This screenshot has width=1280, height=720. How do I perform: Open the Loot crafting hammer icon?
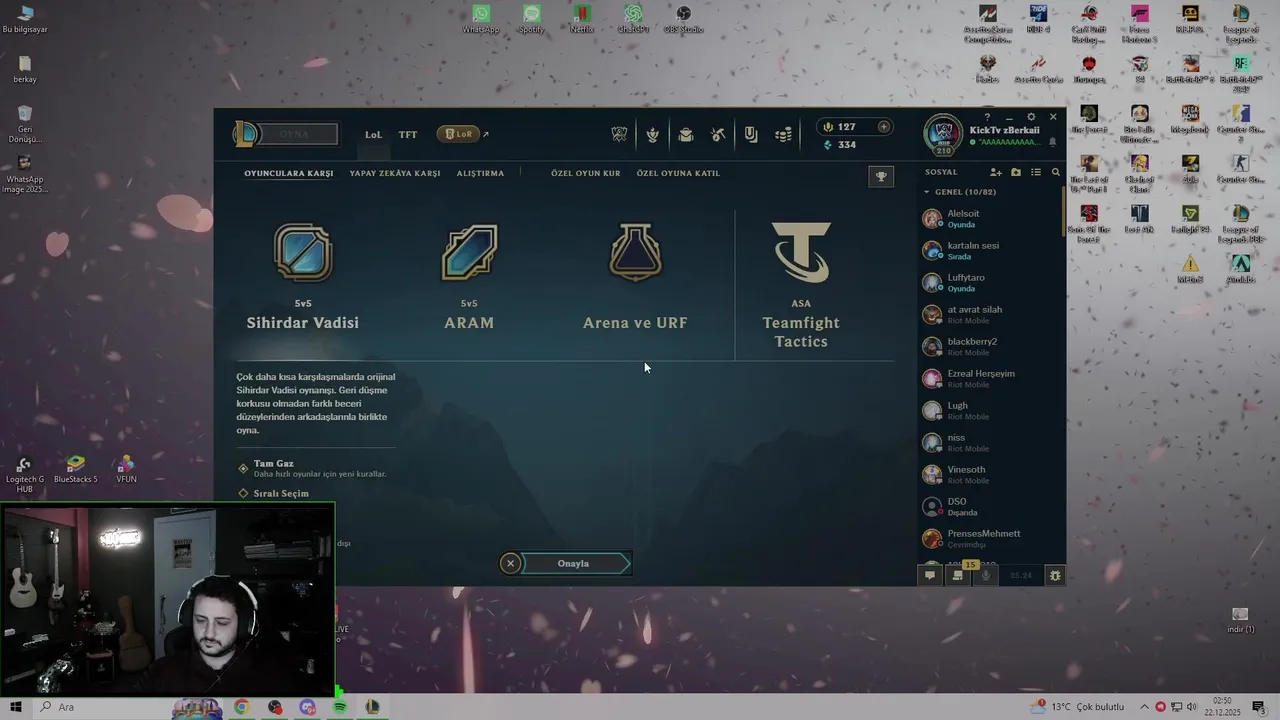(x=718, y=134)
